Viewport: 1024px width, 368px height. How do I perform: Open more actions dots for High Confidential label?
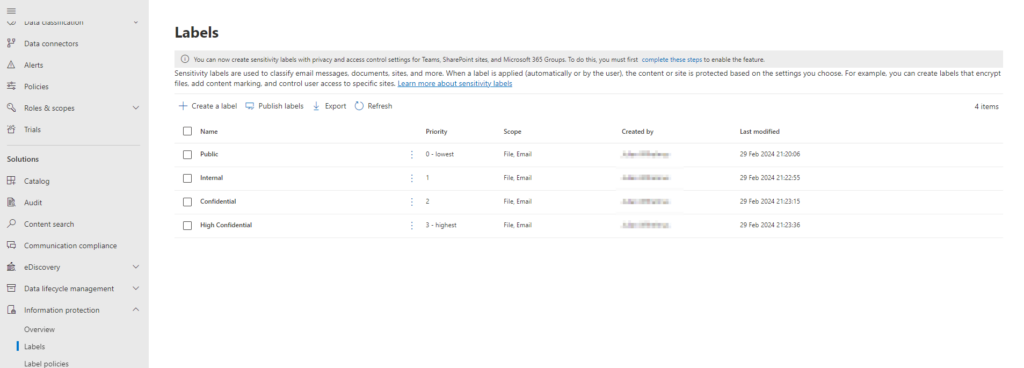coord(411,225)
